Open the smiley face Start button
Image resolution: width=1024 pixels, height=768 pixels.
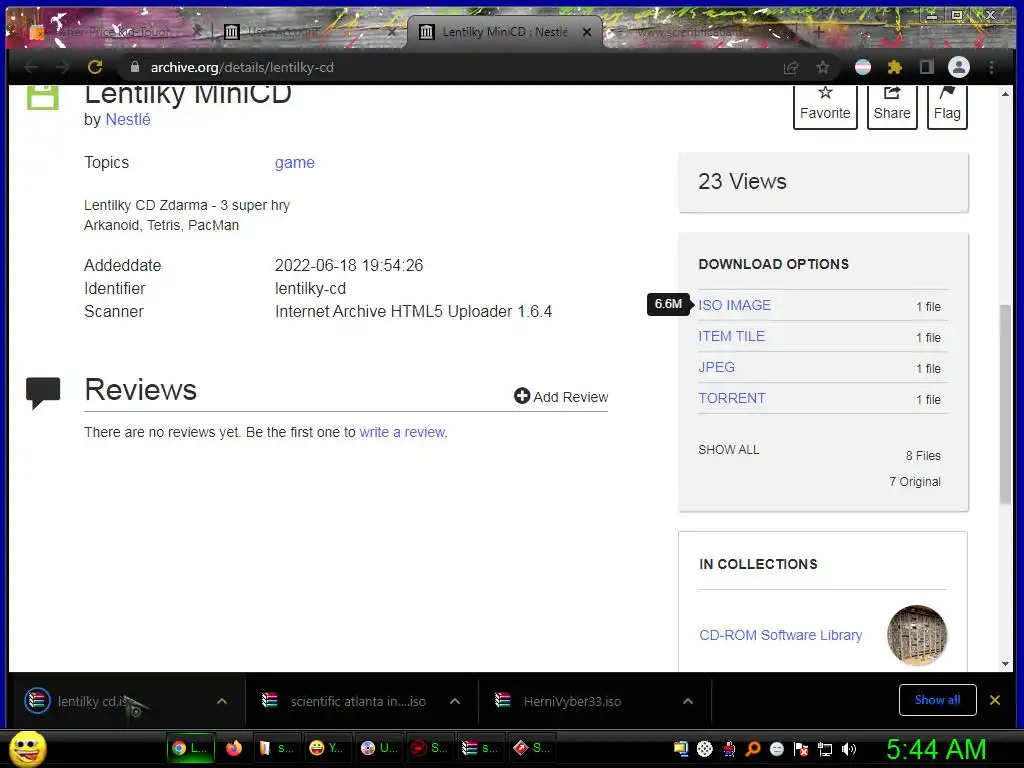[x=27, y=748]
